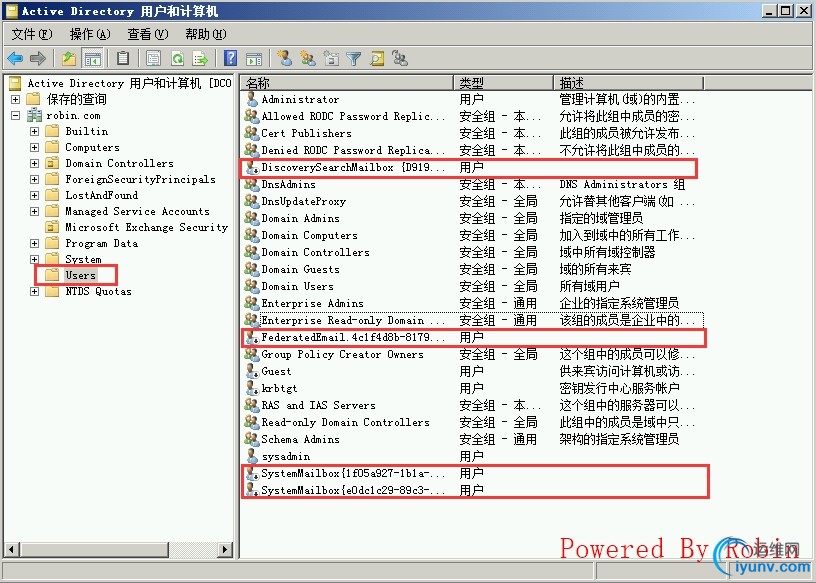Expand the Managed Service Accounts node
816x583 pixels.
[x=34, y=211]
